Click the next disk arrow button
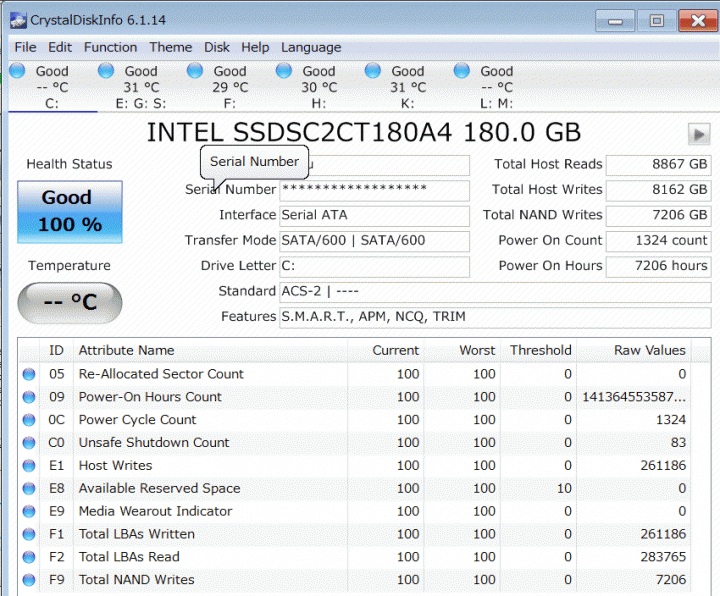 point(699,135)
